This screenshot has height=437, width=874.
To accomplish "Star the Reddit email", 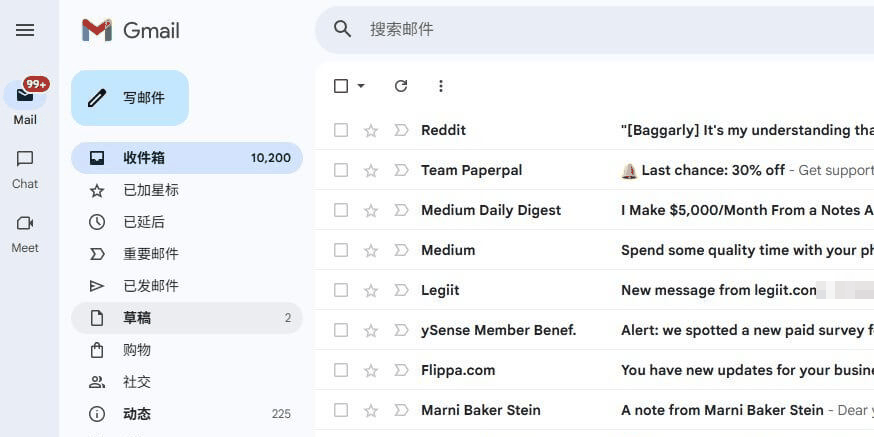I will coord(371,130).
